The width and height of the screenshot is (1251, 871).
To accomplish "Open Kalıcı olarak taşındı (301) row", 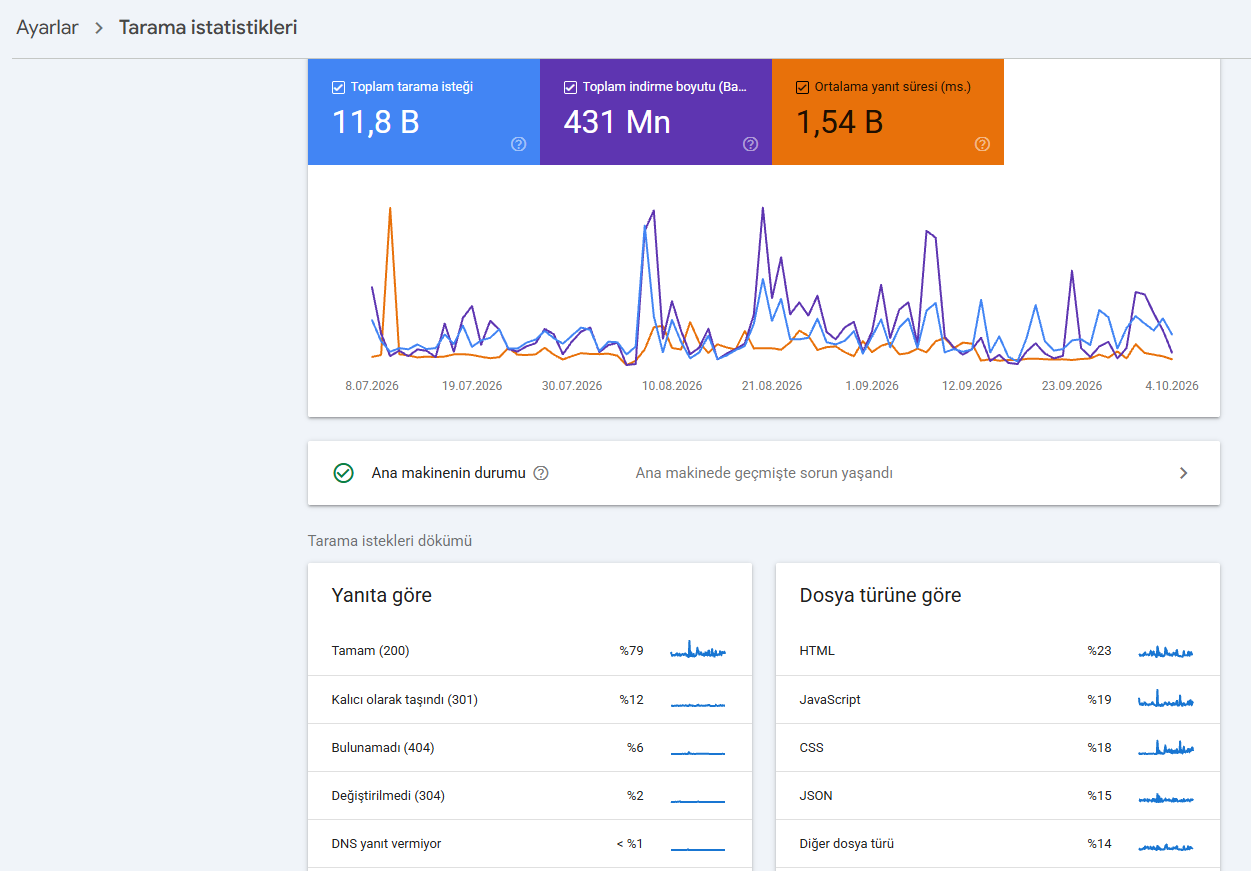I will pos(530,700).
